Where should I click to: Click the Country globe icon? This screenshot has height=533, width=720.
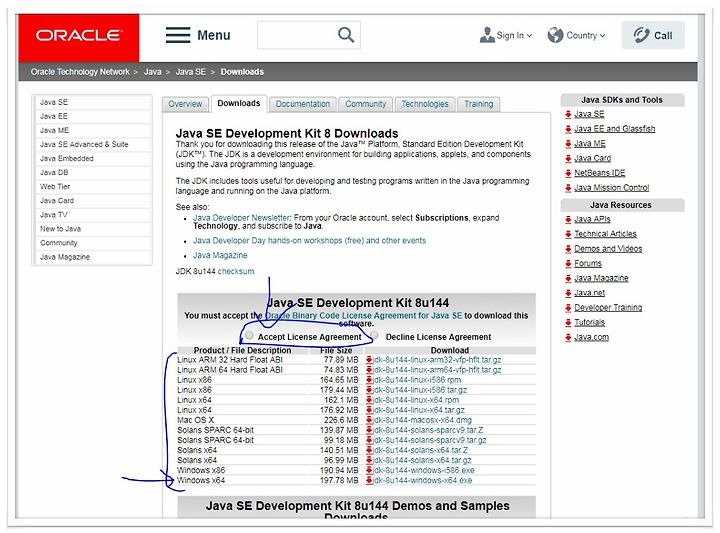[x=555, y=35]
